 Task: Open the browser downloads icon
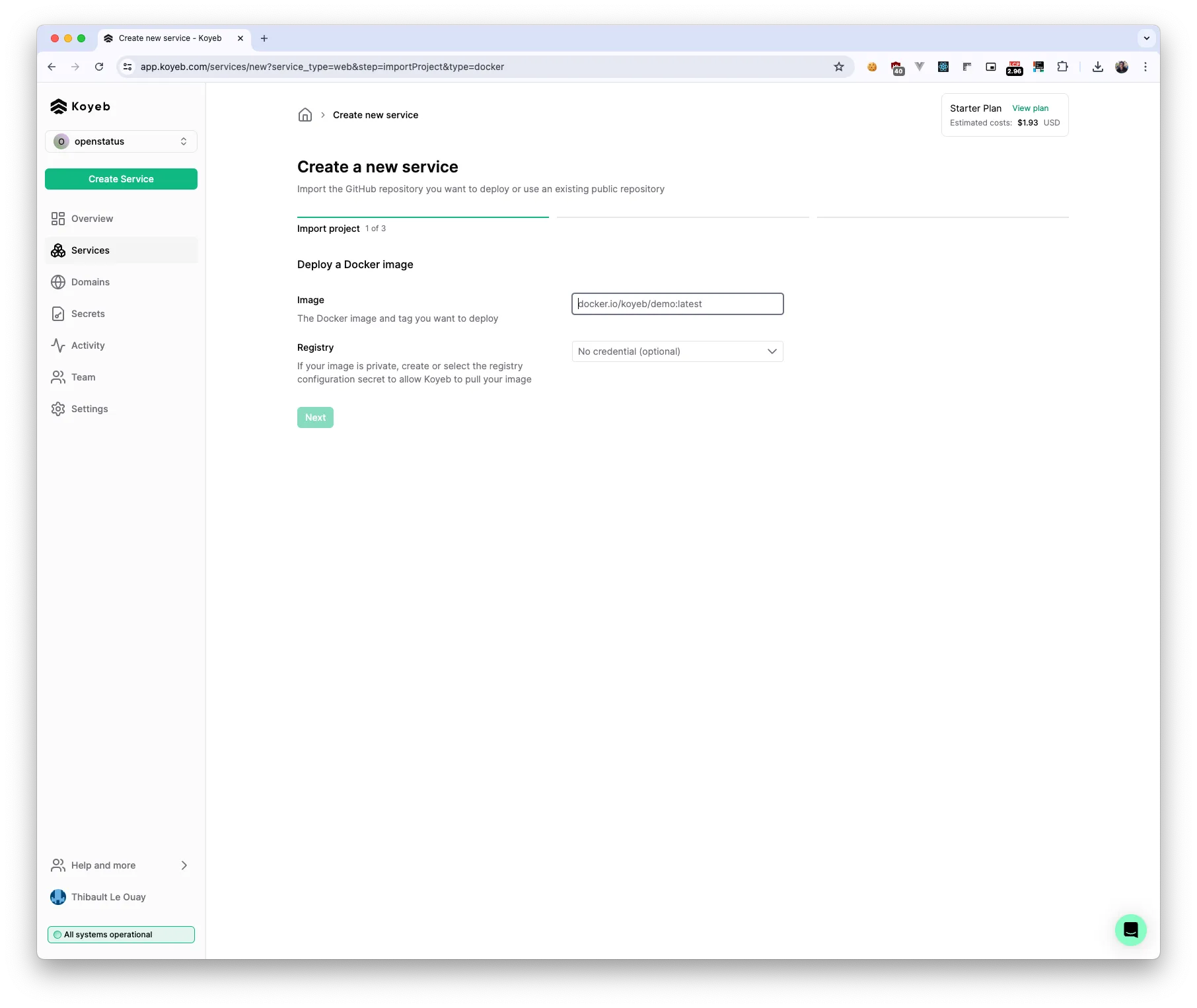[x=1097, y=67]
